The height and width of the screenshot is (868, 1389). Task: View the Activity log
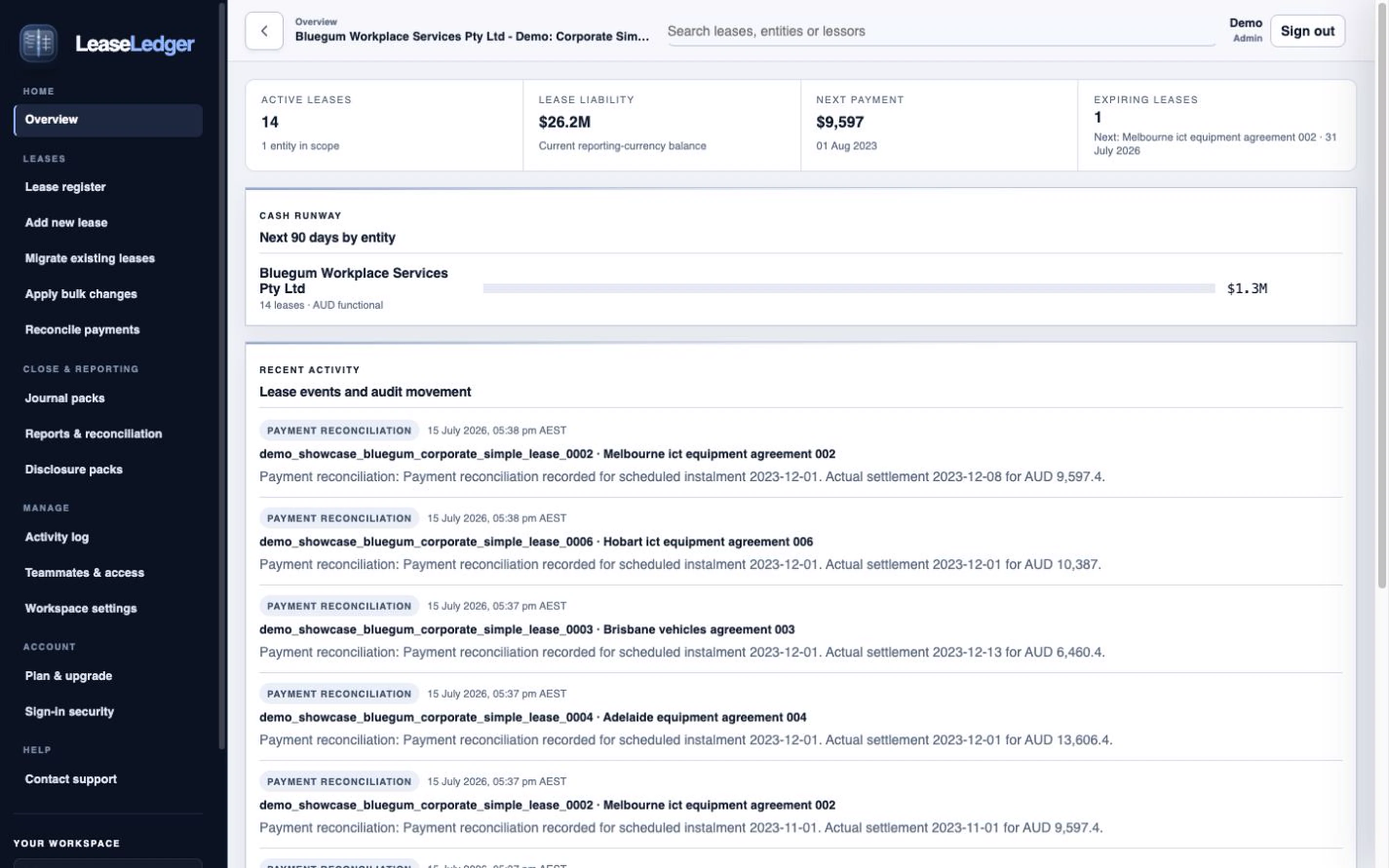57,537
